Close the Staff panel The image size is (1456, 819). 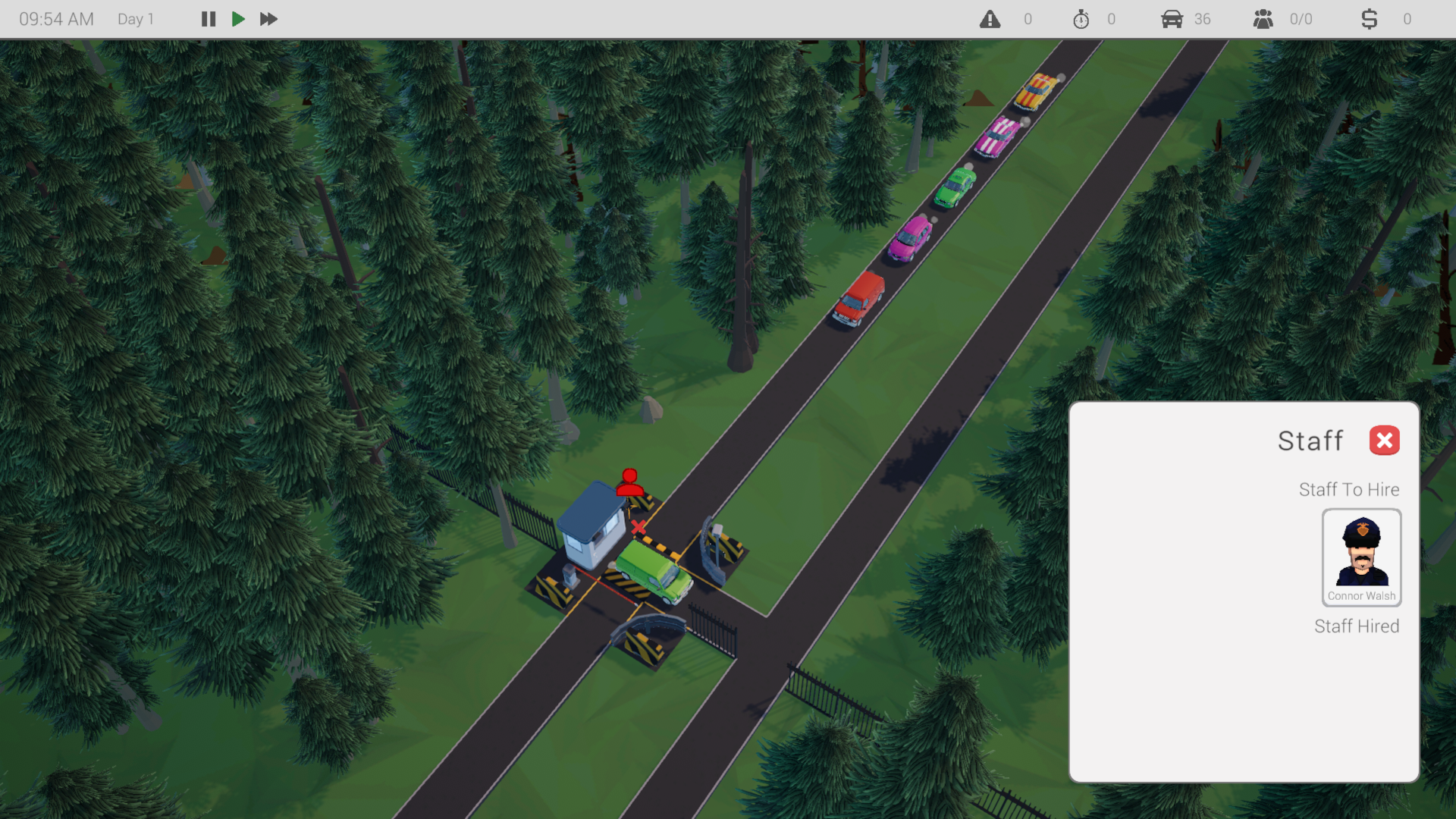coord(1384,440)
